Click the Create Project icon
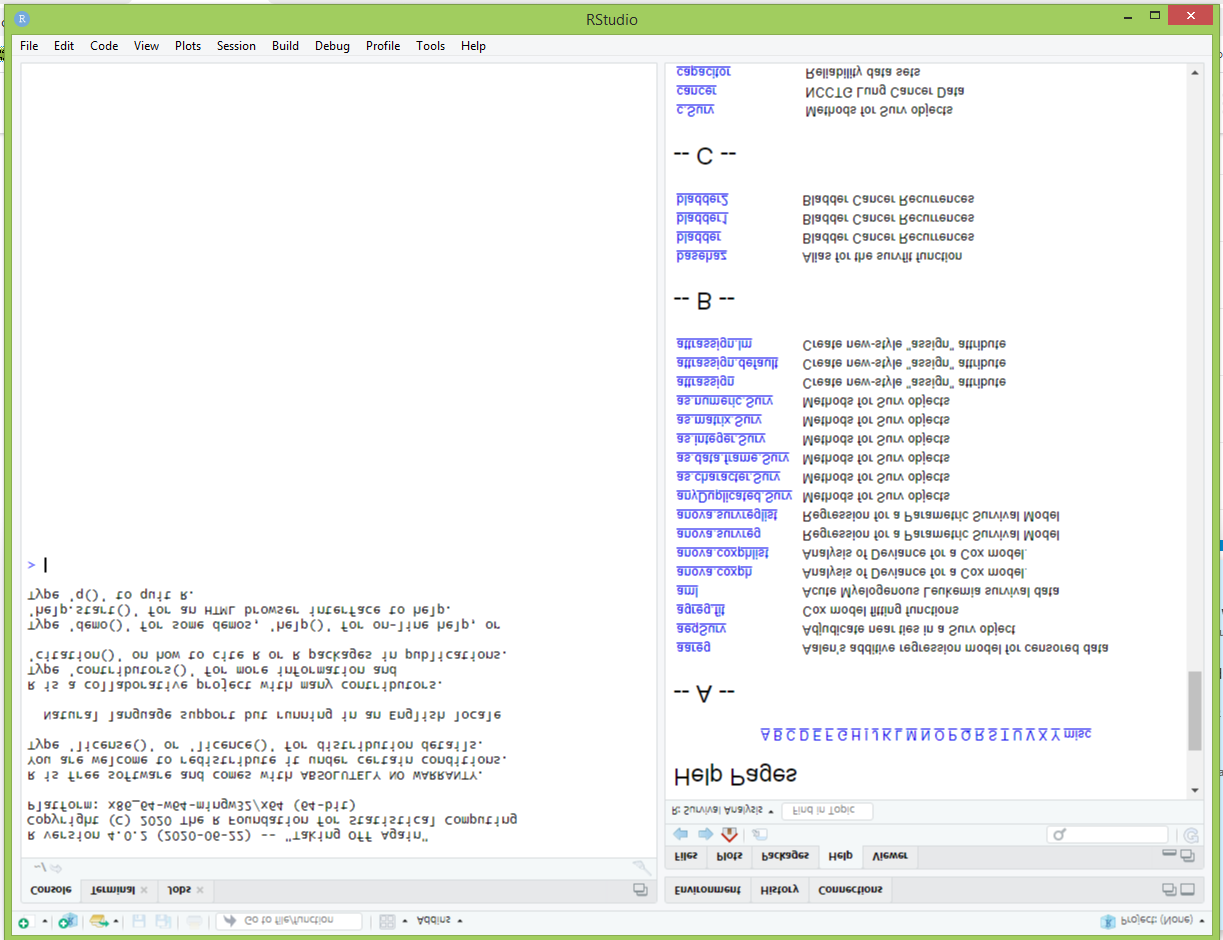1223x940 pixels. 66,921
